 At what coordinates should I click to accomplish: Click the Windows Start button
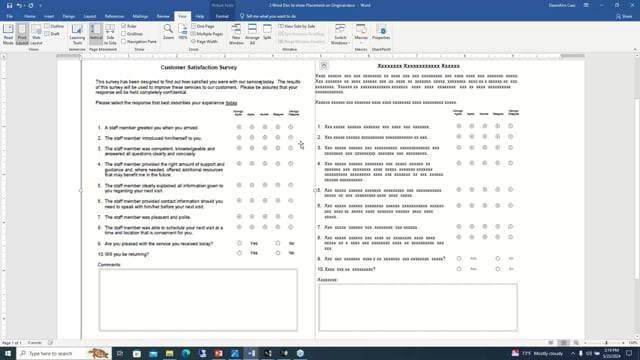(x=8, y=353)
